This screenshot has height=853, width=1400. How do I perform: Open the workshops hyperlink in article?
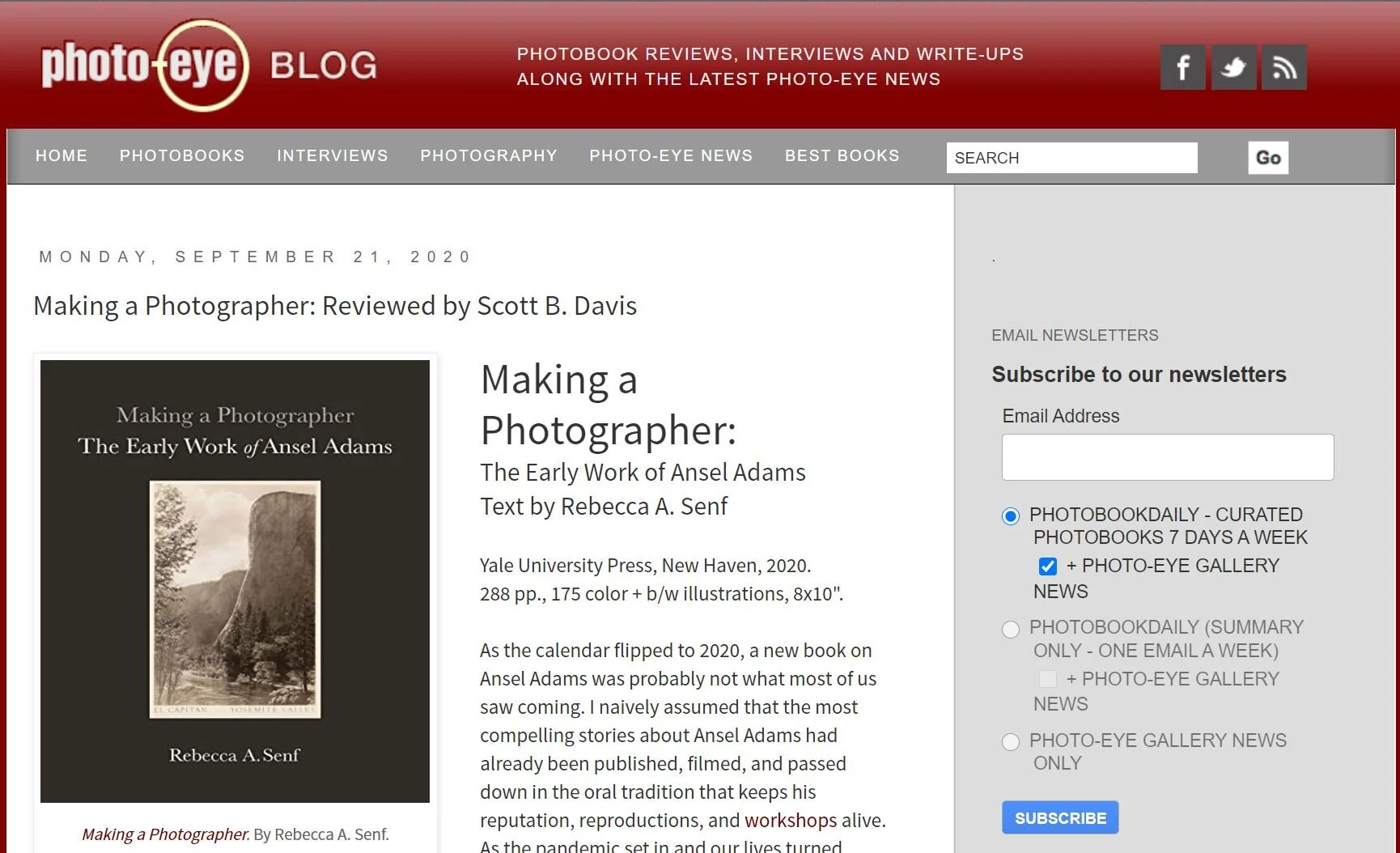[x=791, y=820]
